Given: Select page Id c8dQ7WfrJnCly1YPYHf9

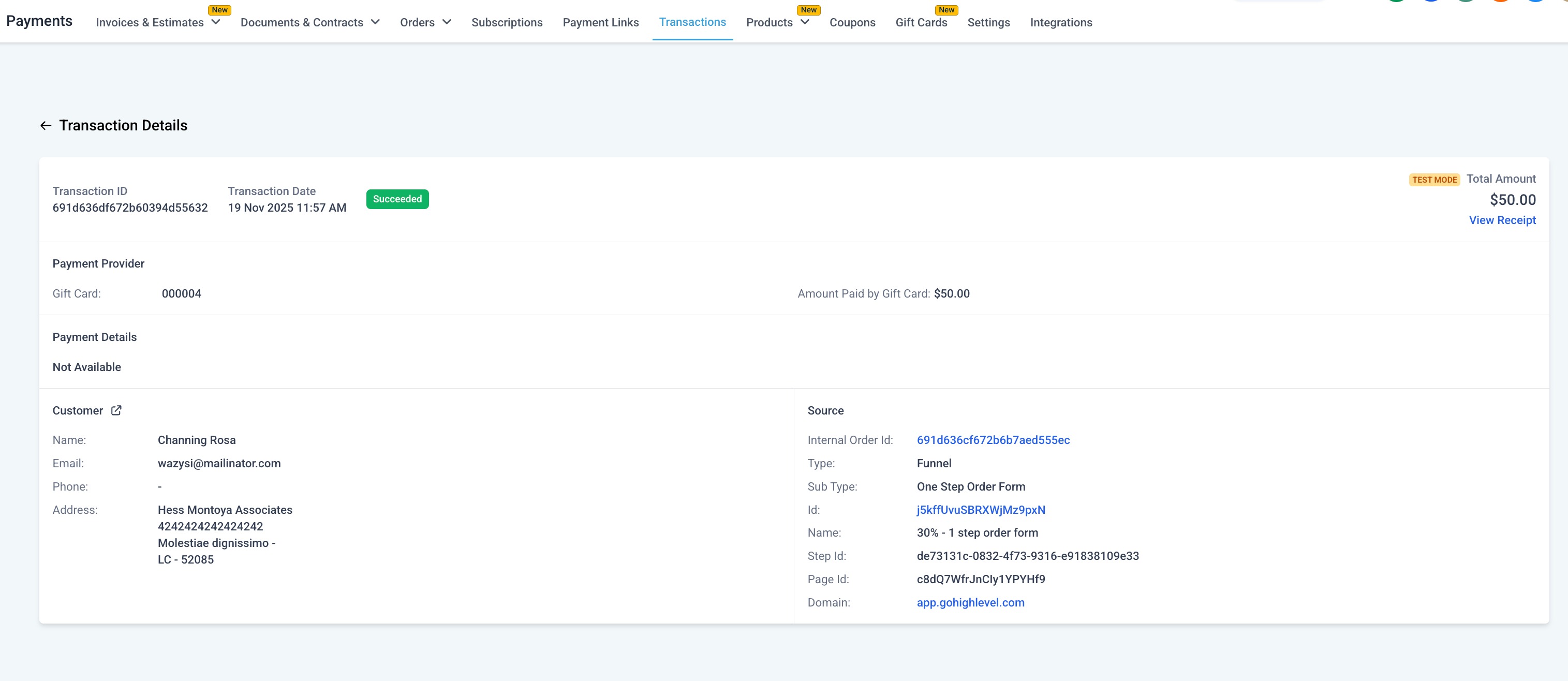Looking at the screenshot, I should [981, 580].
